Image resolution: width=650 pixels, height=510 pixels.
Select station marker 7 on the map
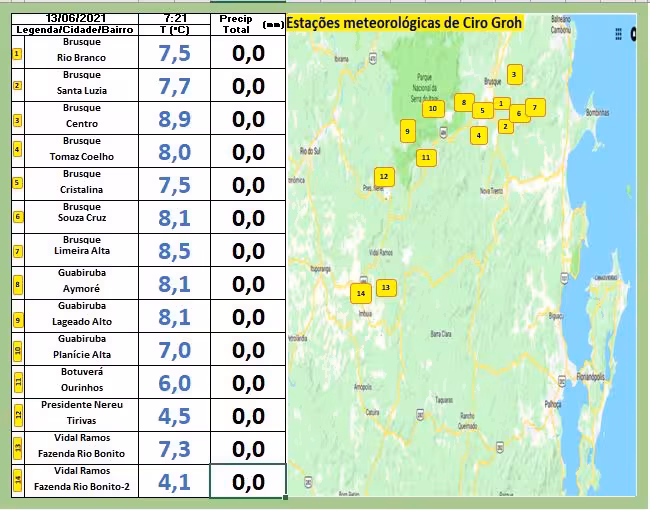(x=535, y=108)
